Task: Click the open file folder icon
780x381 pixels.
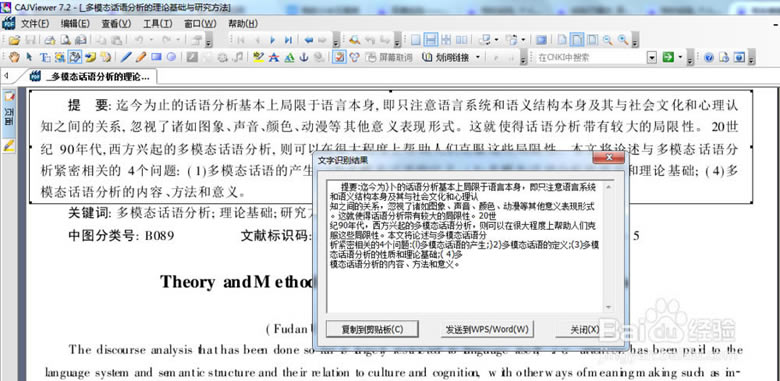Action: click(x=14, y=40)
